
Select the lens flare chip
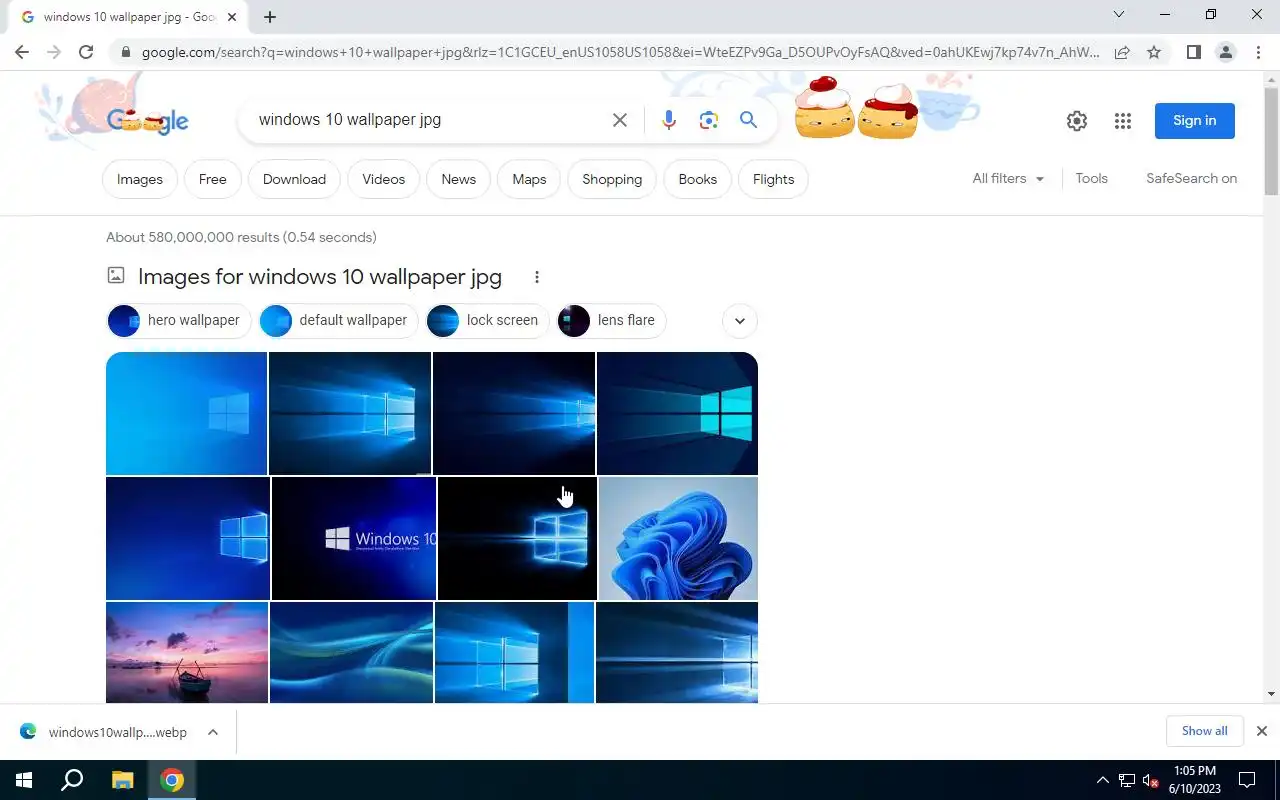(612, 321)
